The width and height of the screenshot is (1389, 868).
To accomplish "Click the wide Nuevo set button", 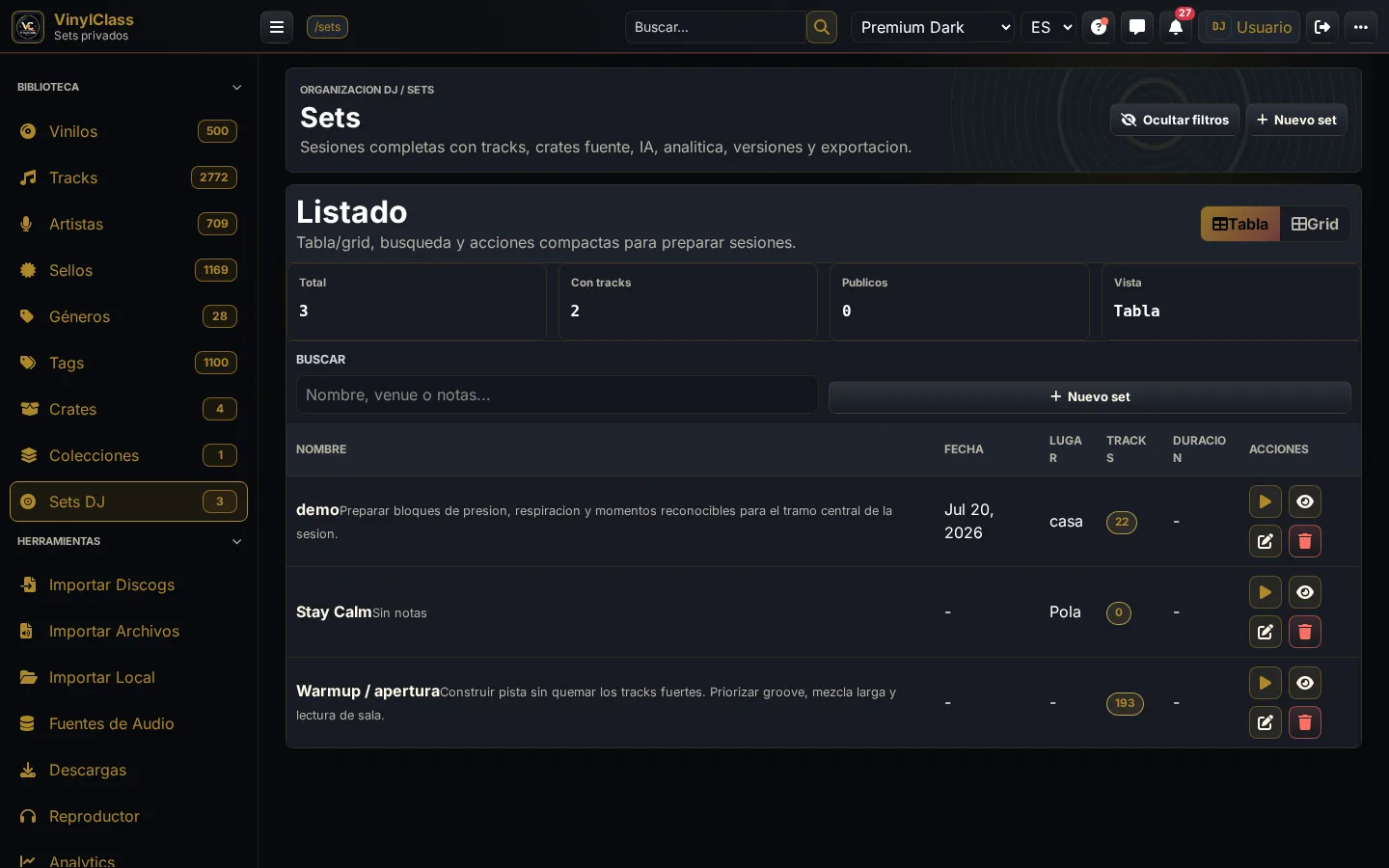I will 1090,396.
